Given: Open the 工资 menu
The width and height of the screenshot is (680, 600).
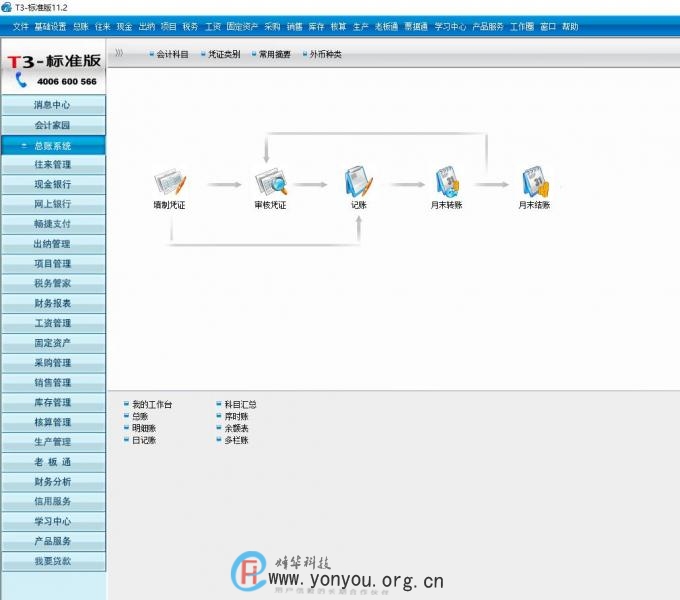Looking at the screenshot, I should pyautogui.click(x=212, y=27).
